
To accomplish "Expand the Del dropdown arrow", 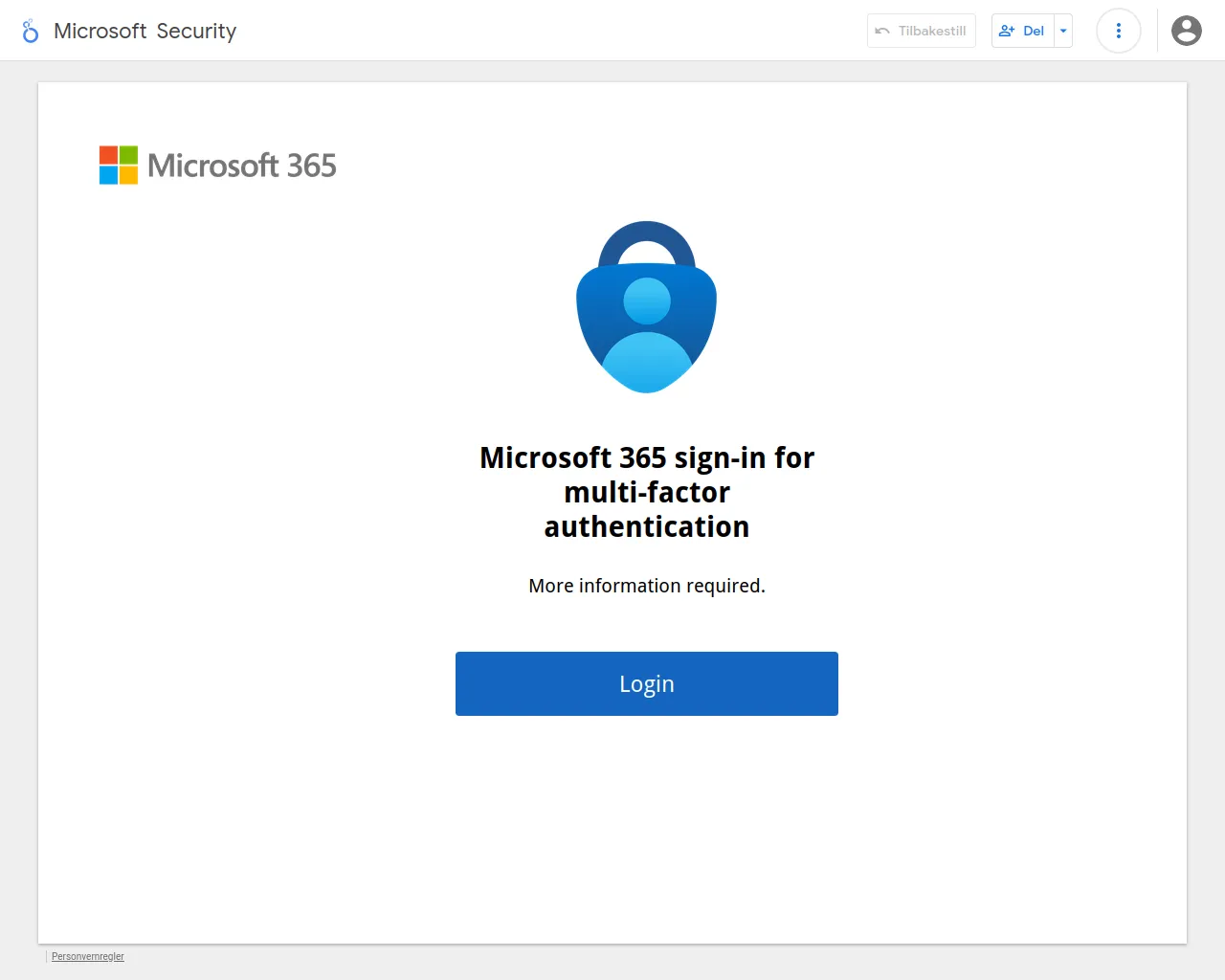I will coord(1063,31).
